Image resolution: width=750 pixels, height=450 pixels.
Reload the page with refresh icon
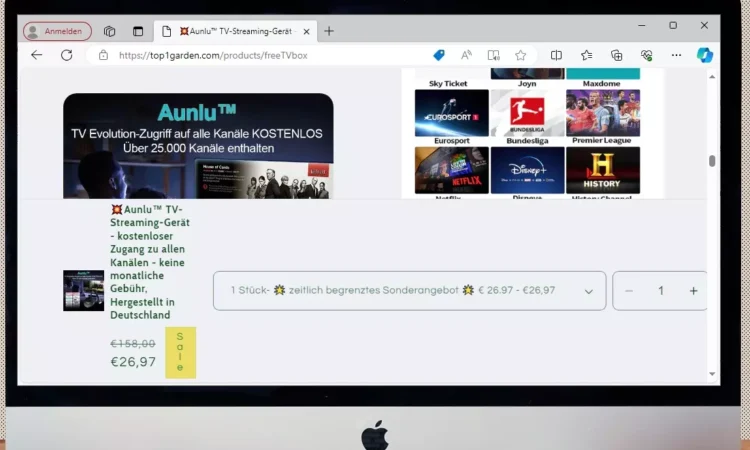66,55
